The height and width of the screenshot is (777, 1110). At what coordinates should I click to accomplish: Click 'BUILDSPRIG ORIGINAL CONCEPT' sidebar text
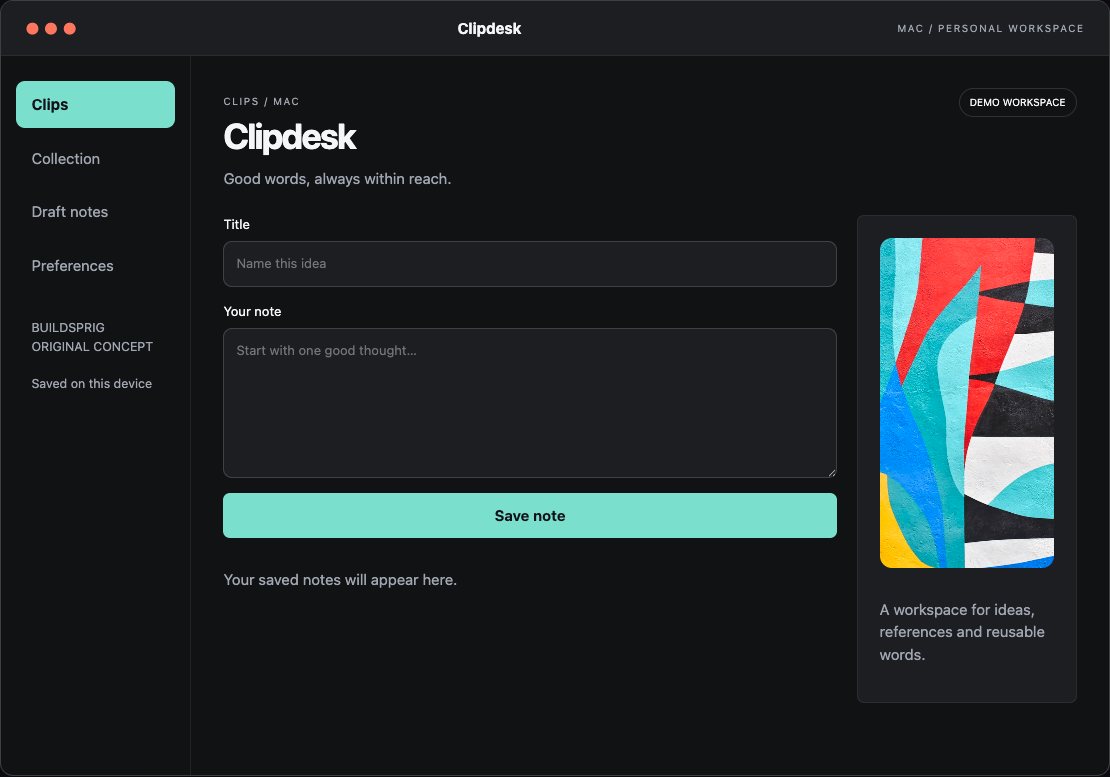coord(92,337)
